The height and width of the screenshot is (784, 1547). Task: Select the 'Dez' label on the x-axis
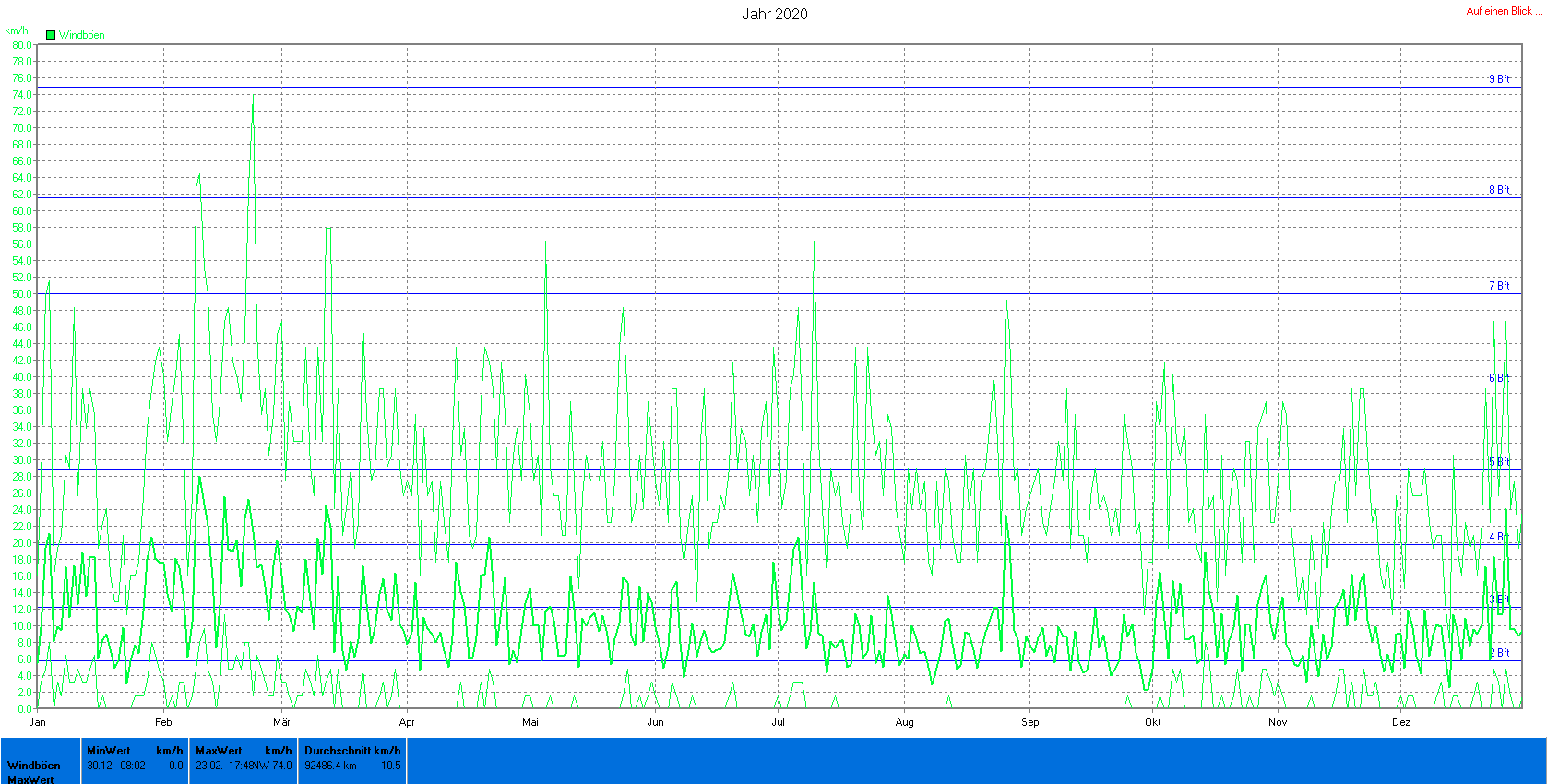pos(1401,722)
